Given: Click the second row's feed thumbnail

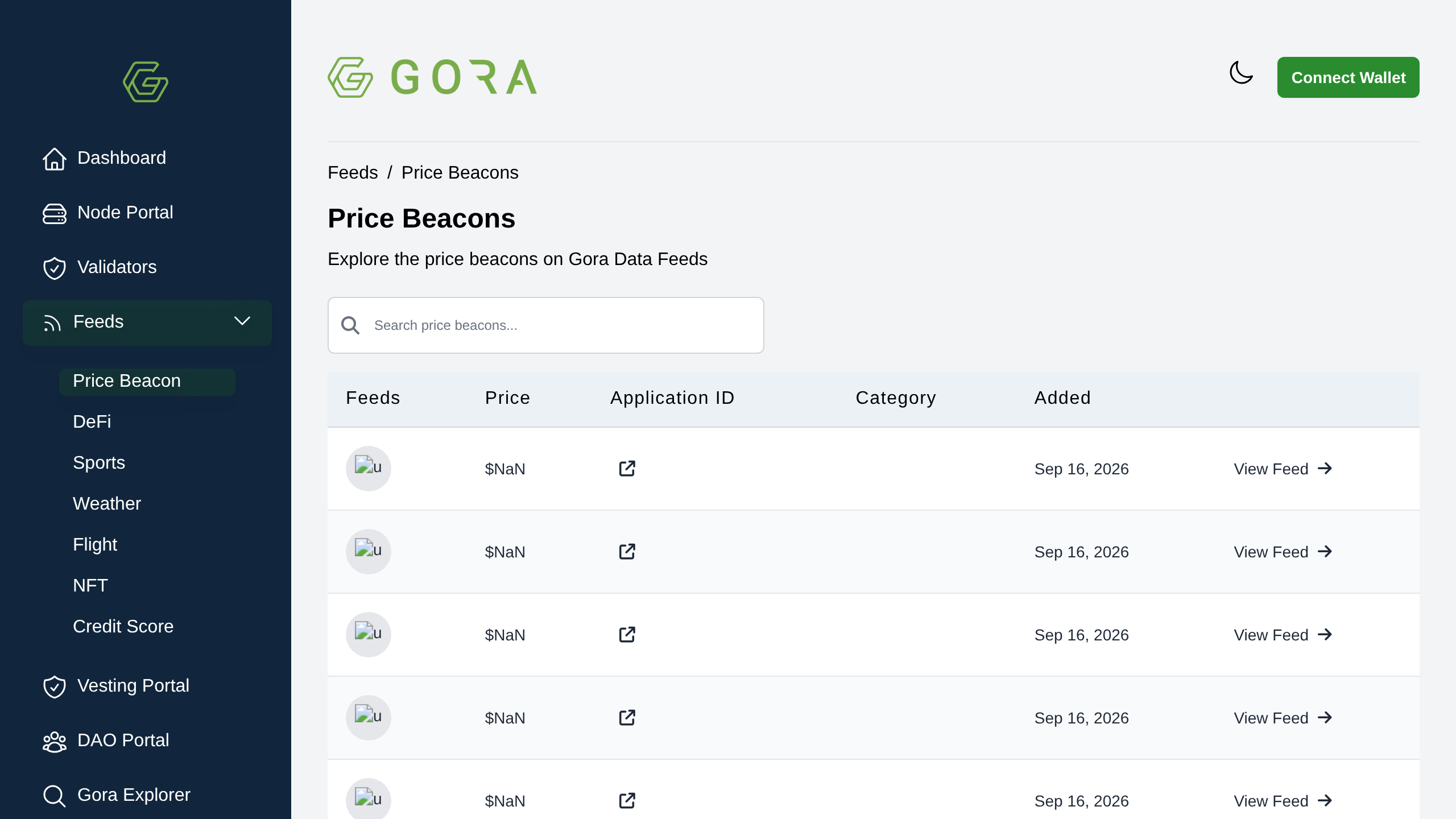Looking at the screenshot, I should point(369,551).
